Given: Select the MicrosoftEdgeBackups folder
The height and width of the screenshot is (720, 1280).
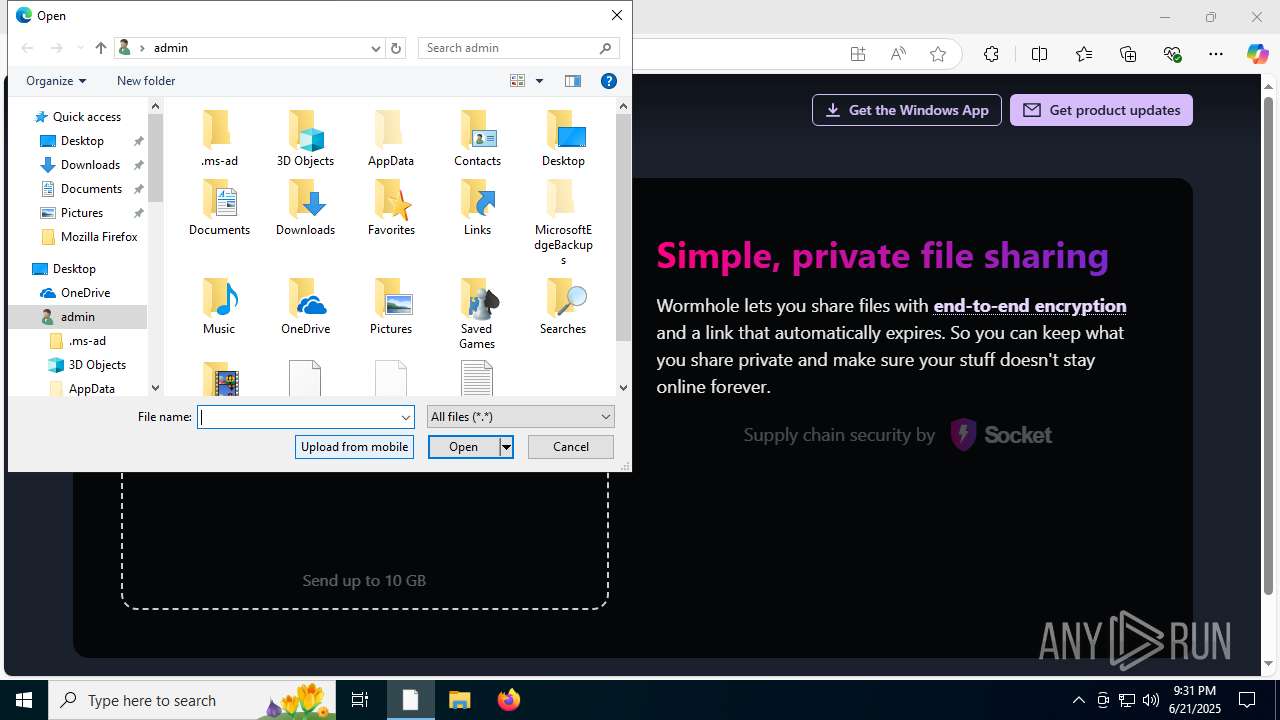Looking at the screenshot, I should tap(563, 222).
